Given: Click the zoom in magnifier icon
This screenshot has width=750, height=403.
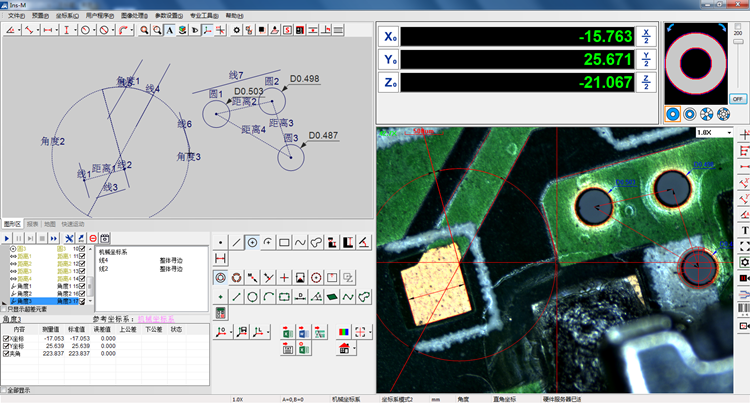Looking at the screenshot, I should coord(145,30).
